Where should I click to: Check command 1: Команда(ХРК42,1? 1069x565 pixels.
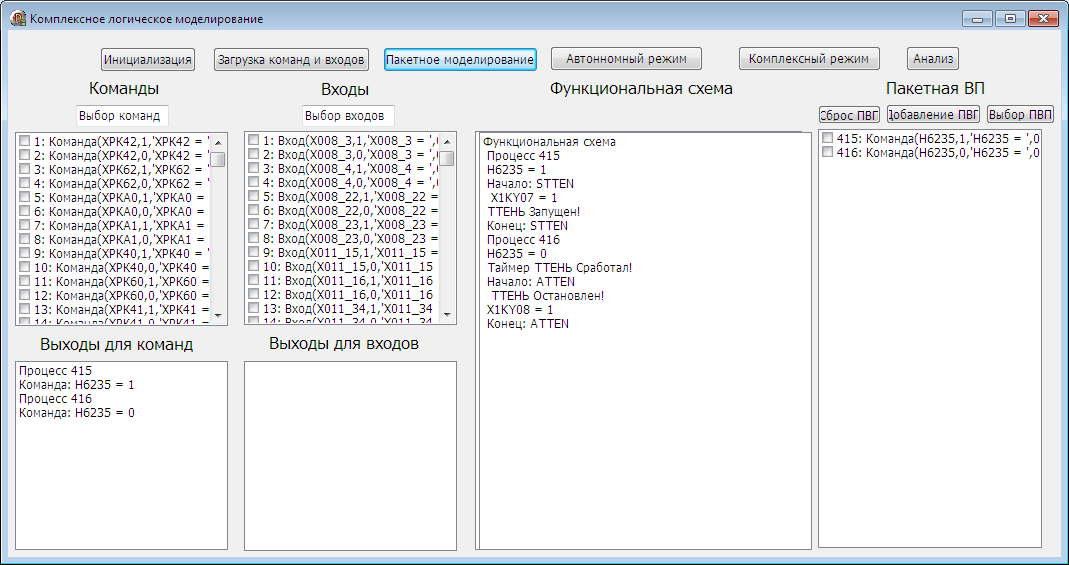[x=25, y=140]
